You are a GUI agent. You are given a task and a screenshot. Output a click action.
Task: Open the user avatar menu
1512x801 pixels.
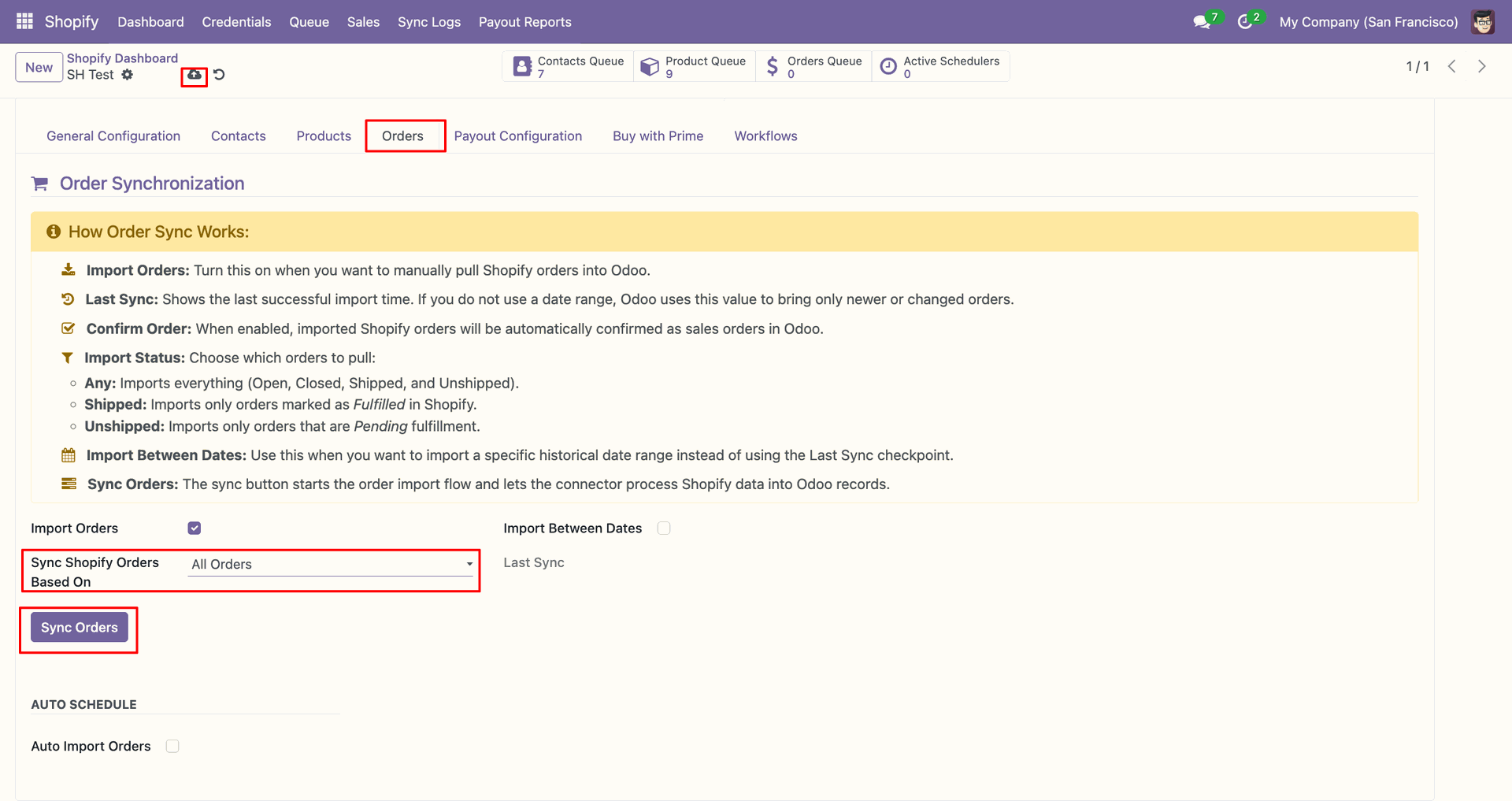[1483, 22]
